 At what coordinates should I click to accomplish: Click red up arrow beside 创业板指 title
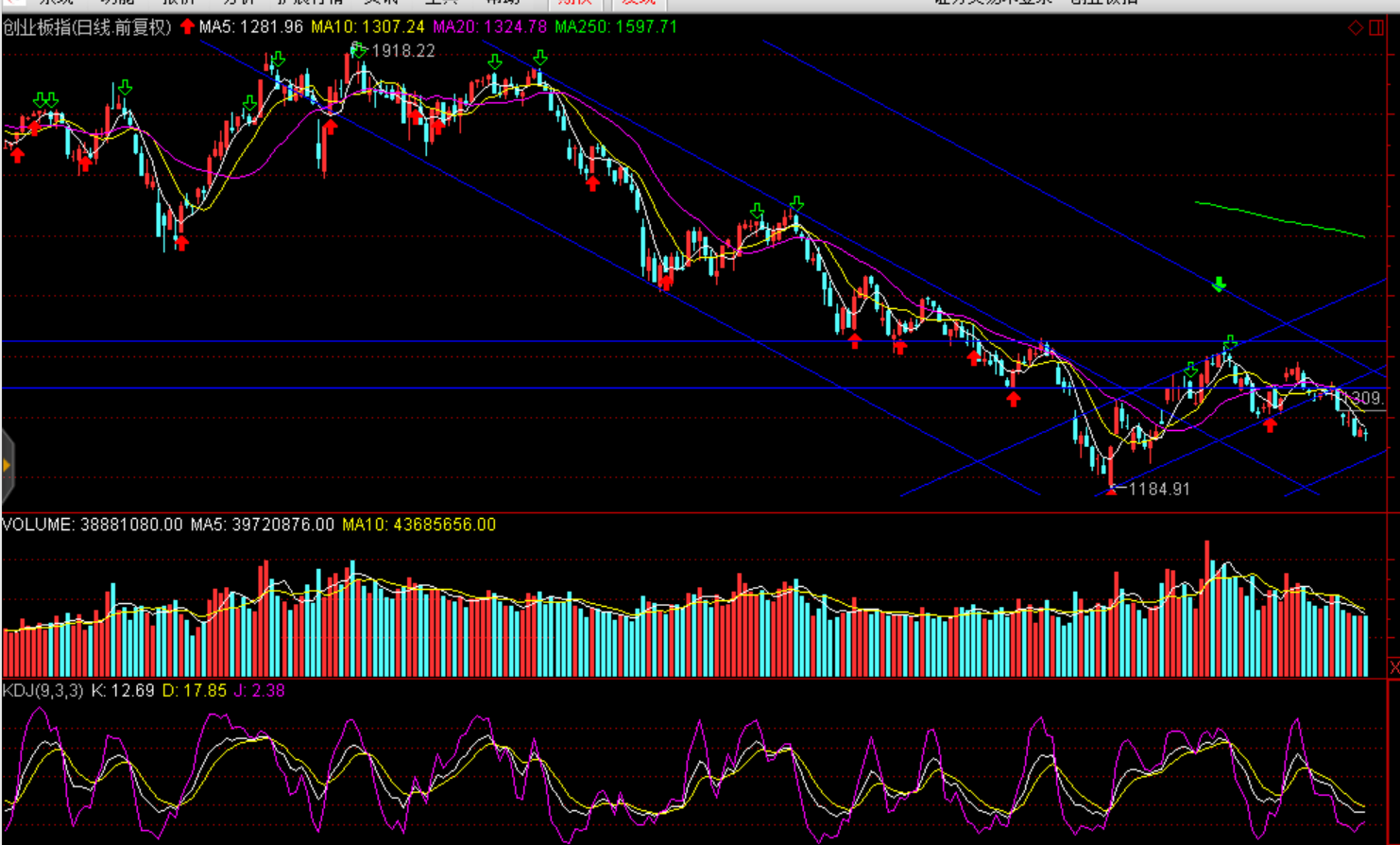(x=187, y=26)
